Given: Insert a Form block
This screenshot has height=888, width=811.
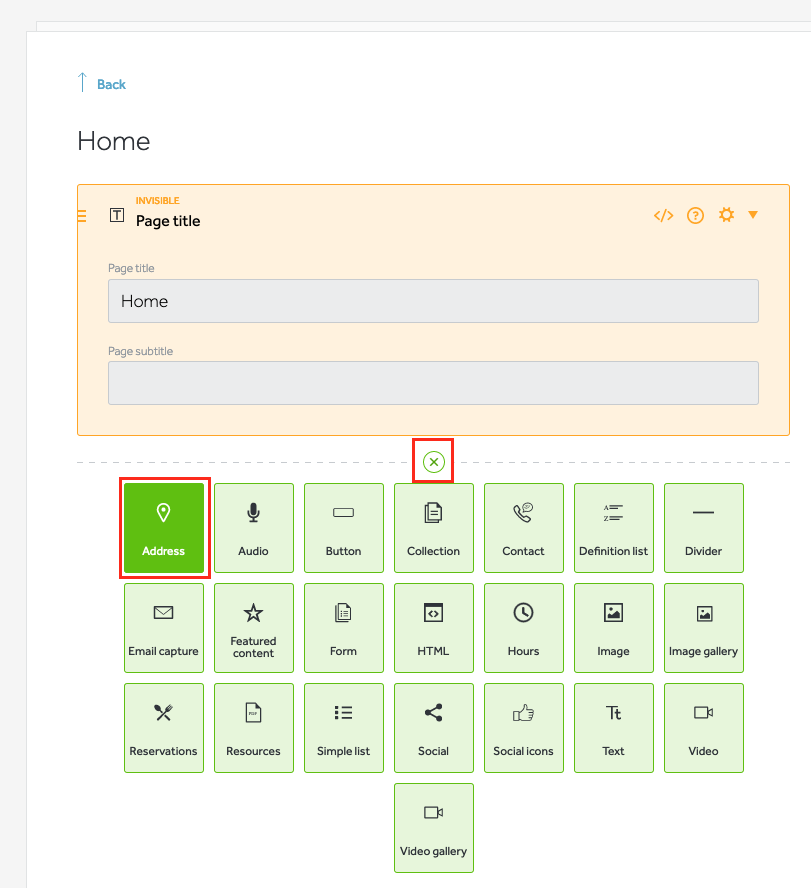Looking at the screenshot, I should click(343, 628).
